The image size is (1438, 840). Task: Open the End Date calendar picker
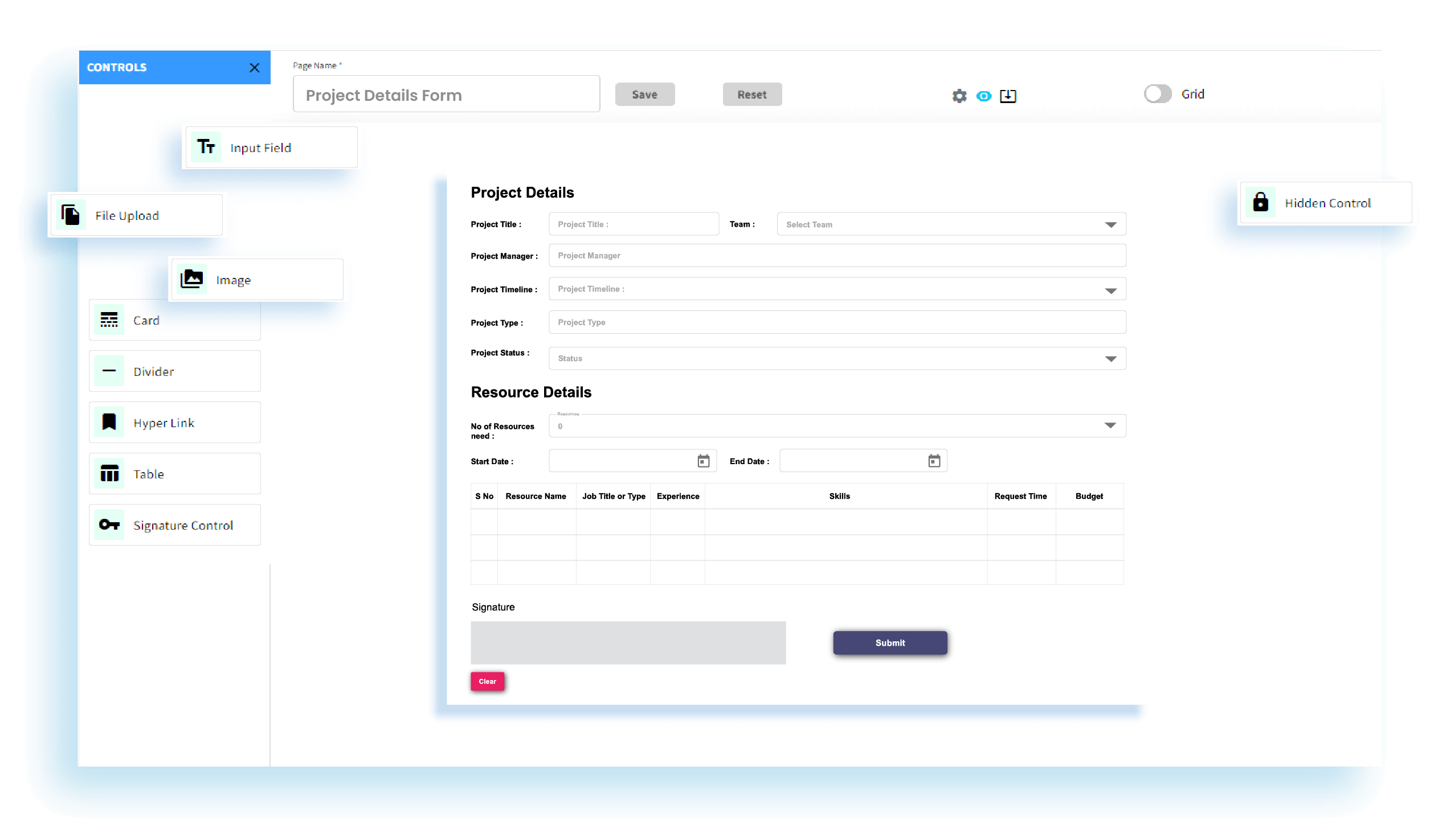click(934, 461)
